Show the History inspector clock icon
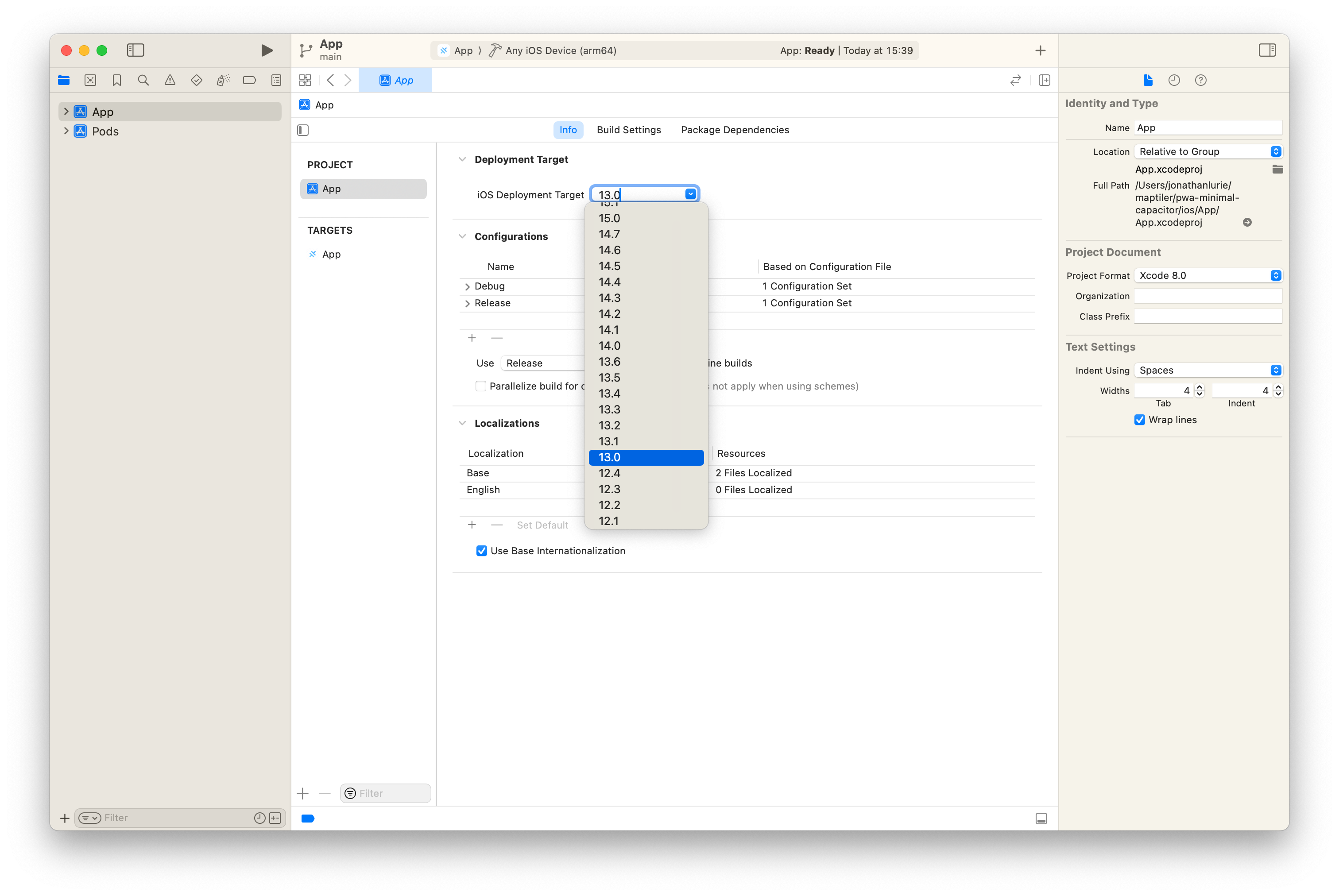Screen dimensions: 1339x896 1174,81
